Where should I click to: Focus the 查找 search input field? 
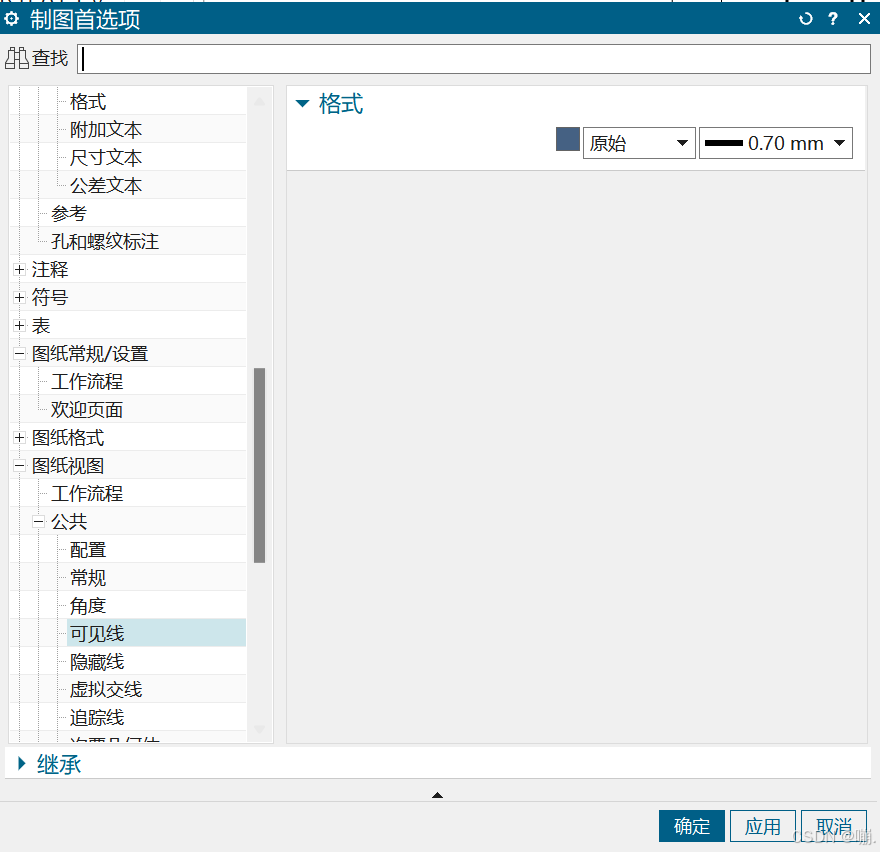[474, 59]
